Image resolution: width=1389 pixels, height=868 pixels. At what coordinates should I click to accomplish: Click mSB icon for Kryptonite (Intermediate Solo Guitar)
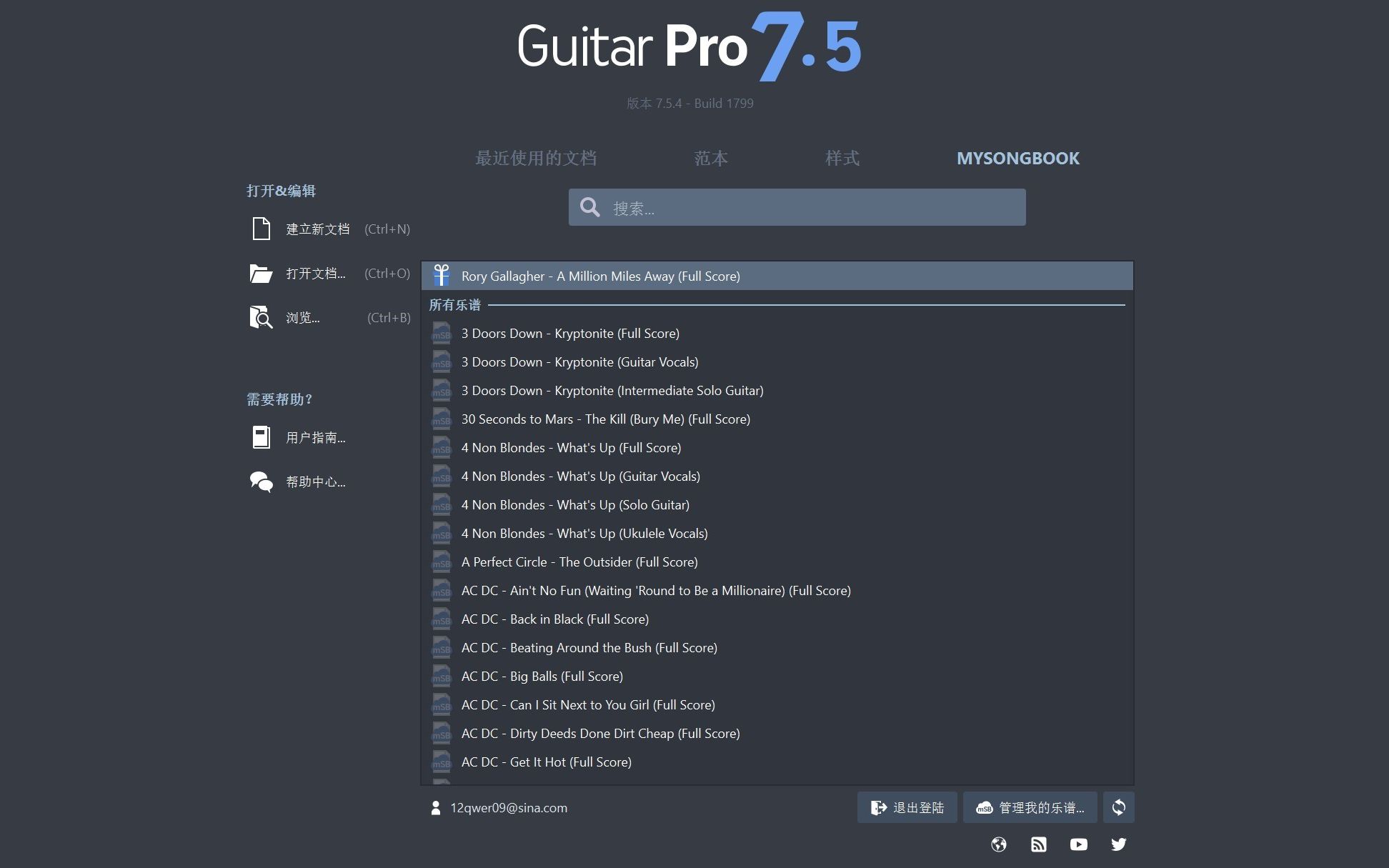pyautogui.click(x=442, y=391)
